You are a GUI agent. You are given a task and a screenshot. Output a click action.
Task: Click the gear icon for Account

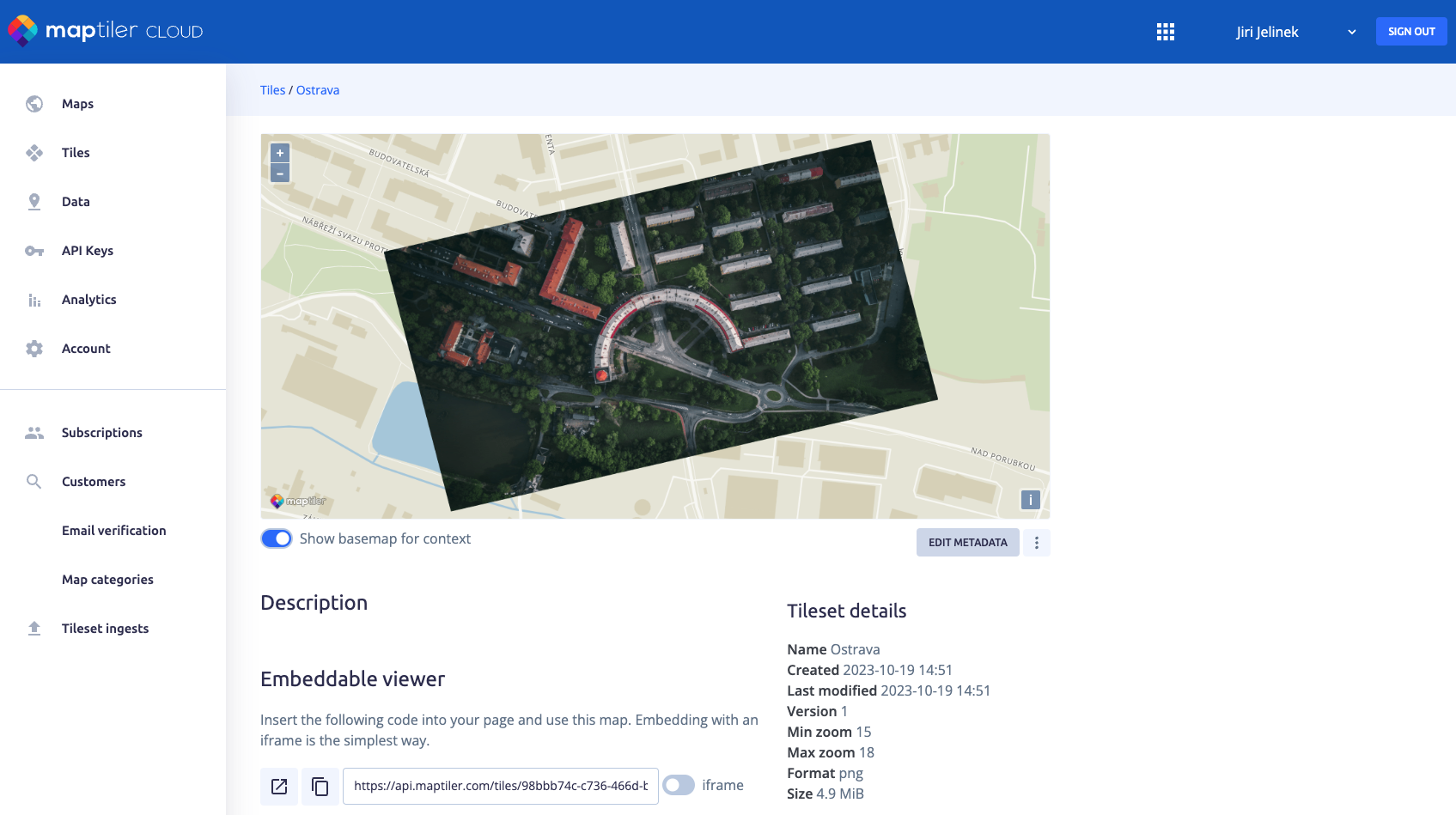click(34, 349)
